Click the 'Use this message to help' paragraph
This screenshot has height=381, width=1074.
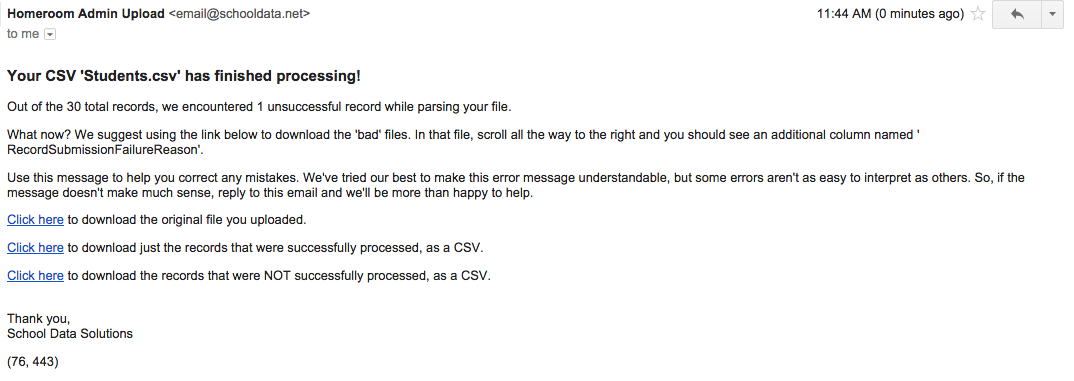(x=516, y=185)
